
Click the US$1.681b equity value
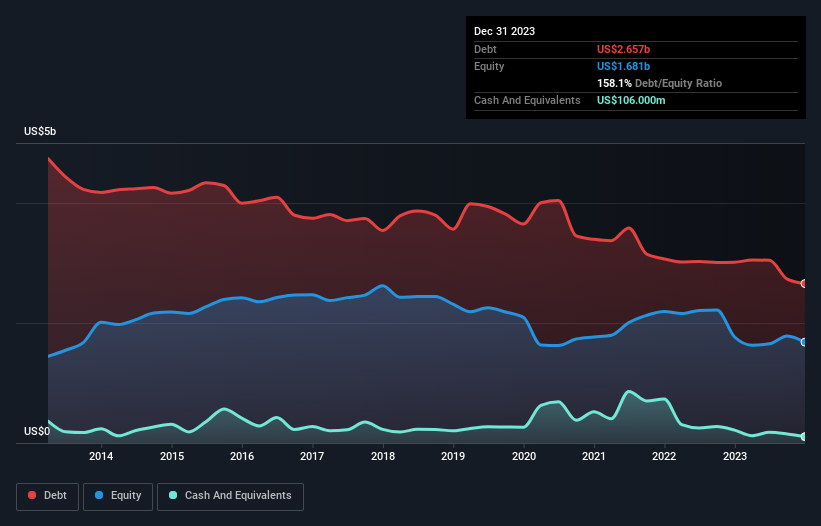[x=623, y=66]
